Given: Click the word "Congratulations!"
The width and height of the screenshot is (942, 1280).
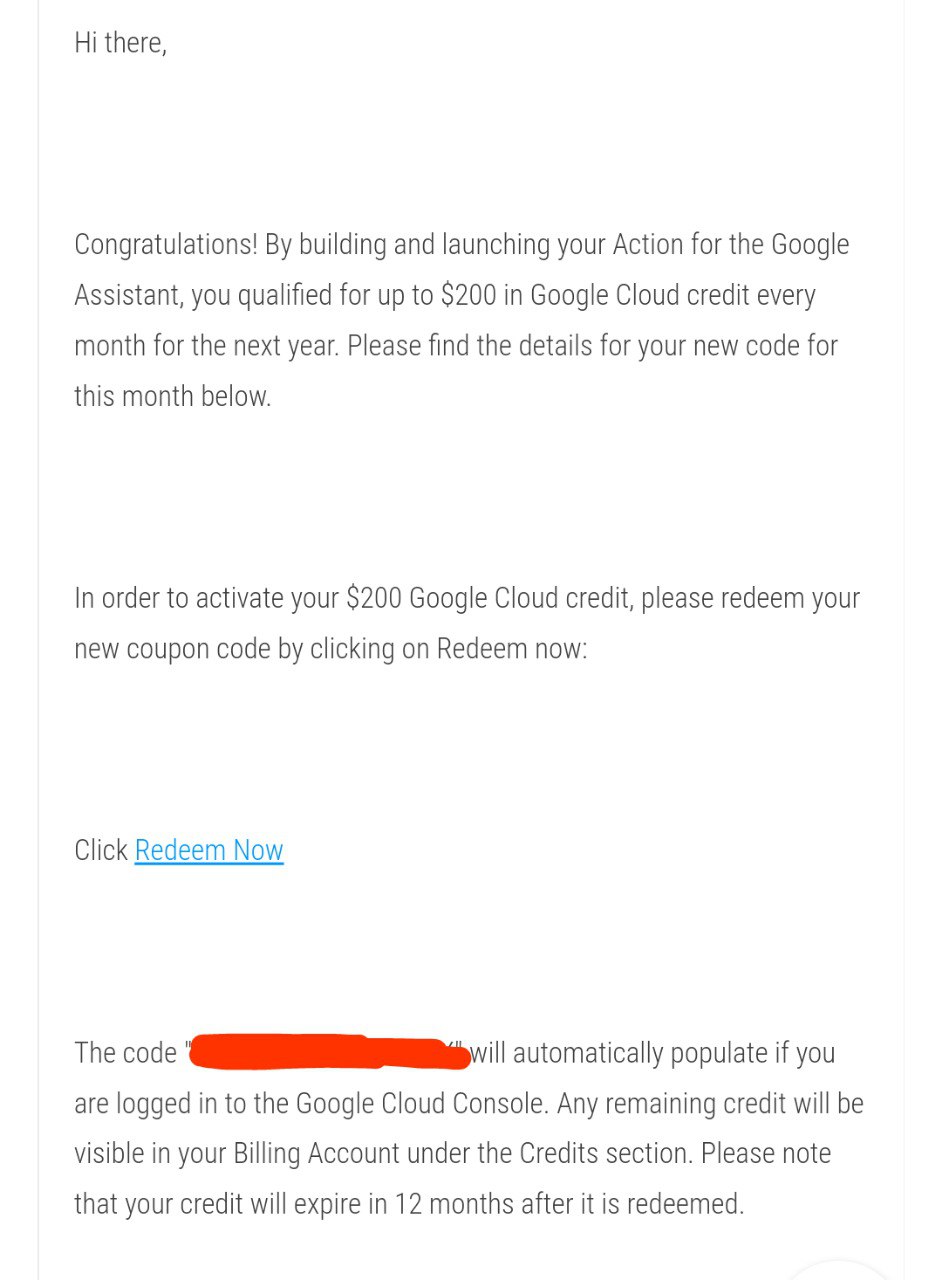Looking at the screenshot, I should pos(166,245).
